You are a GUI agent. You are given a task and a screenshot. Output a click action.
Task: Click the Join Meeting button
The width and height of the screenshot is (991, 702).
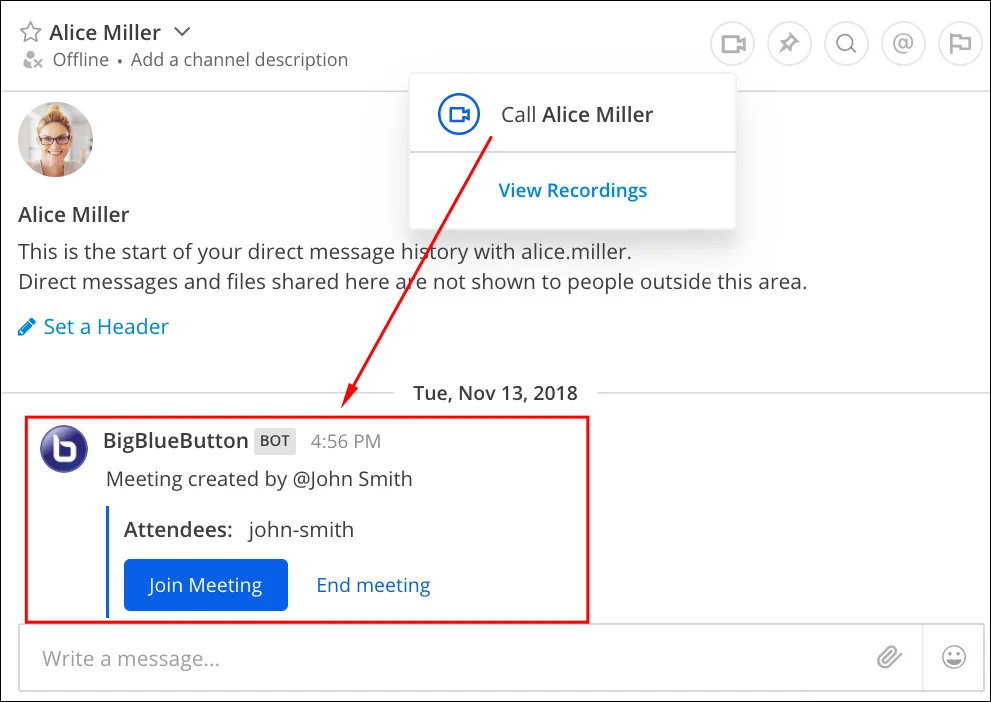(206, 585)
